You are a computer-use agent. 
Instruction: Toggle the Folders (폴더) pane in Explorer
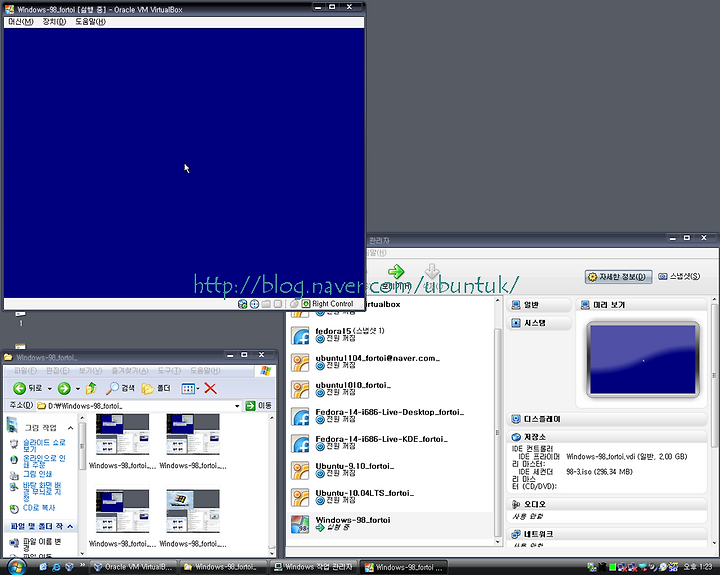click(156, 389)
